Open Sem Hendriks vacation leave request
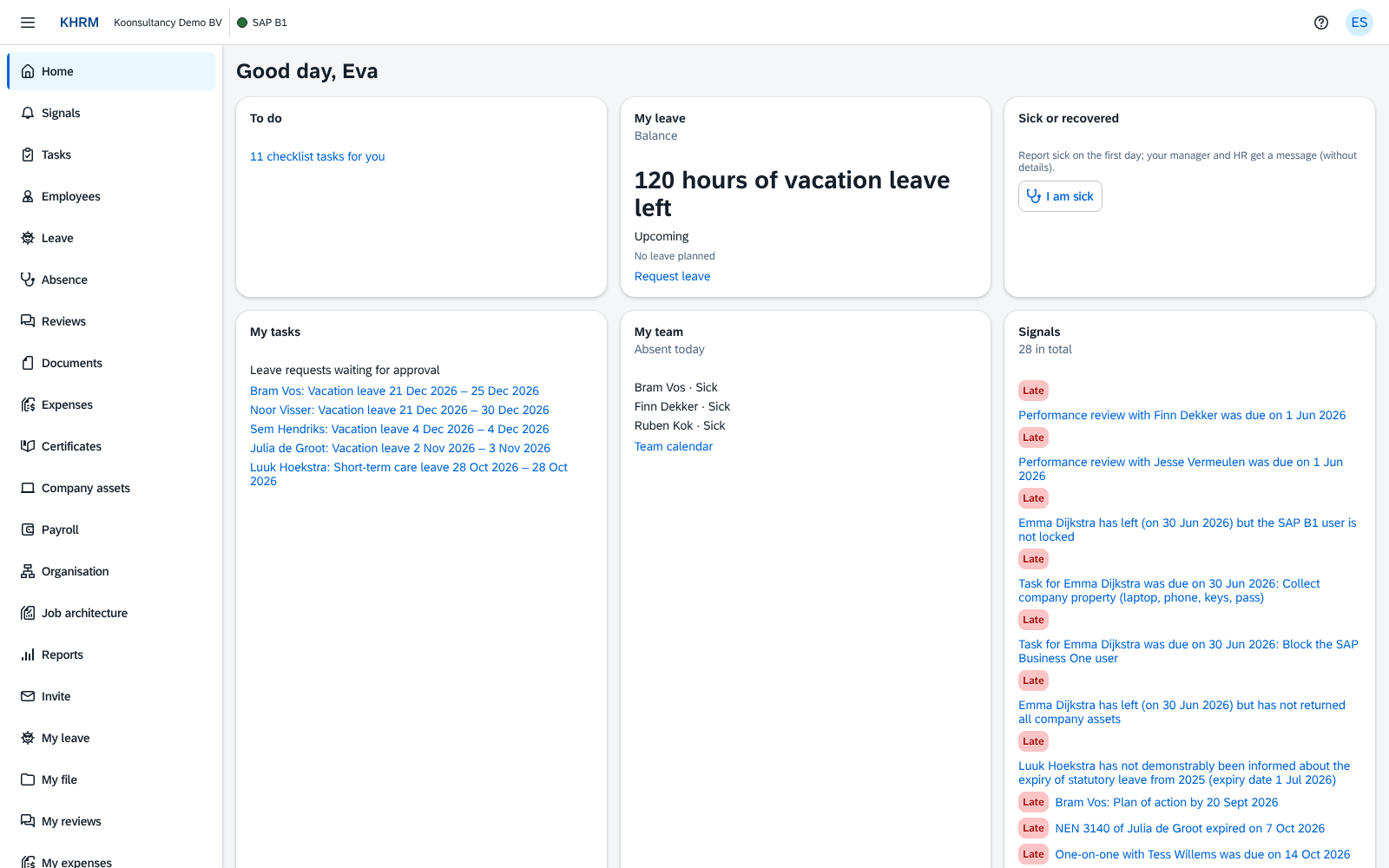Screen dimensions: 1389x868 (399, 429)
